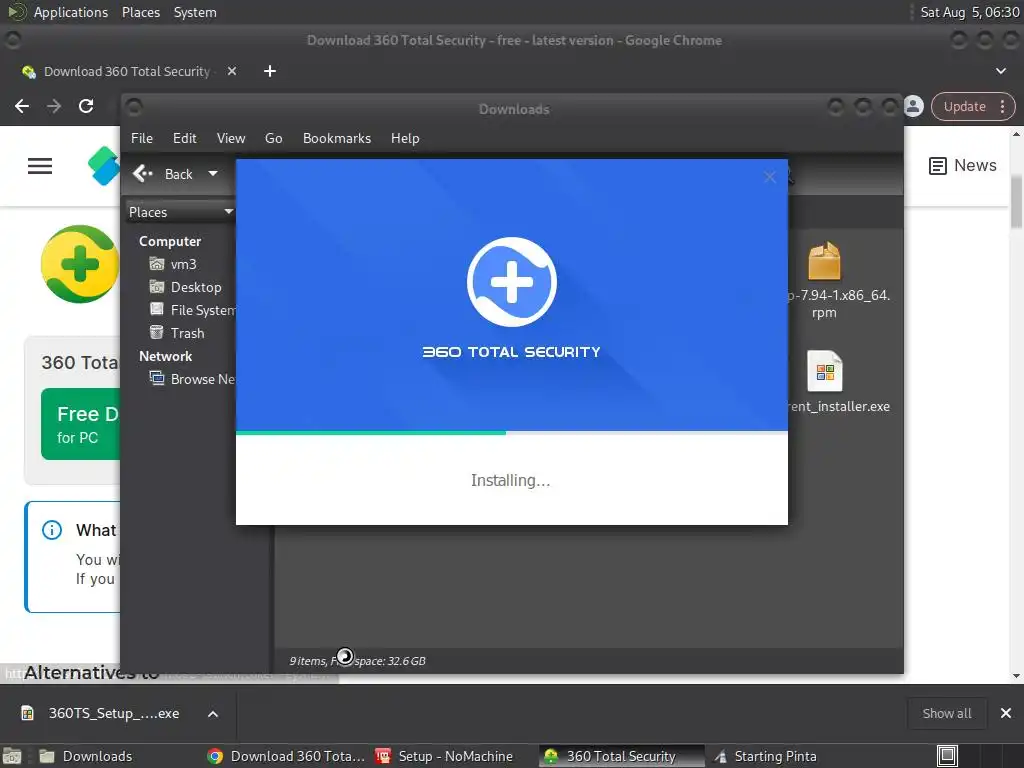Viewport: 1024px width, 768px height.
Task: Click Show all downloads button
Action: (946, 713)
